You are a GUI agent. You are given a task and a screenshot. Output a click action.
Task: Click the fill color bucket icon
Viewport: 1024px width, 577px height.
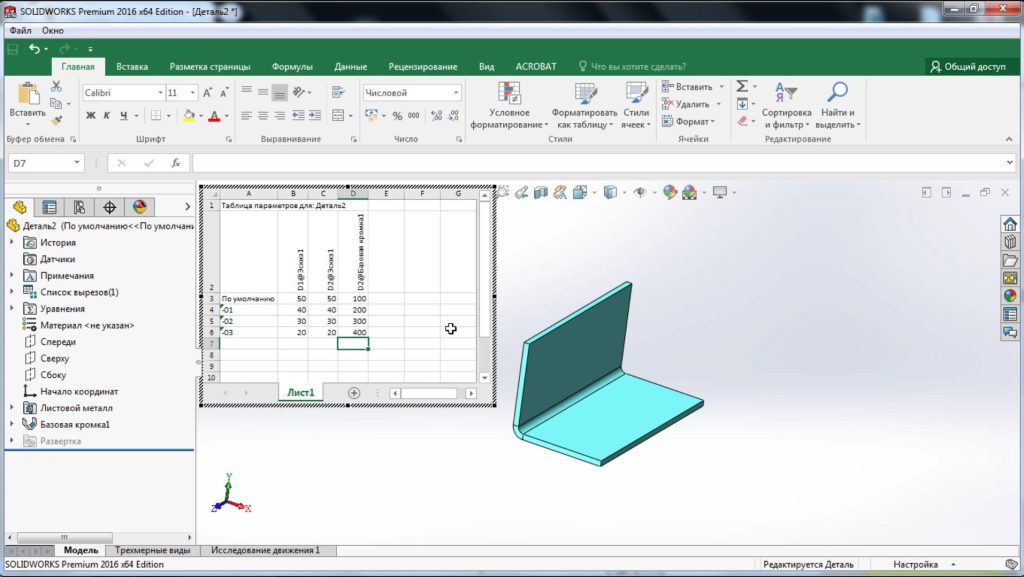coord(189,116)
